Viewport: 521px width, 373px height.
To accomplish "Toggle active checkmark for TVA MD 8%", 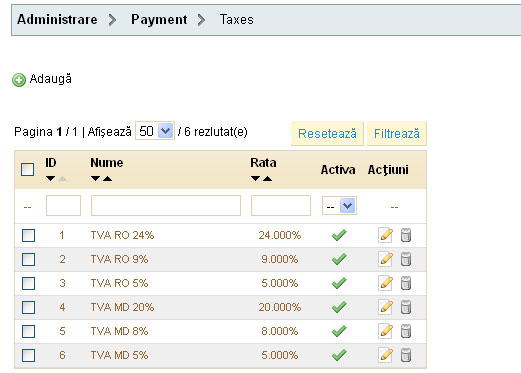I will click(339, 331).
